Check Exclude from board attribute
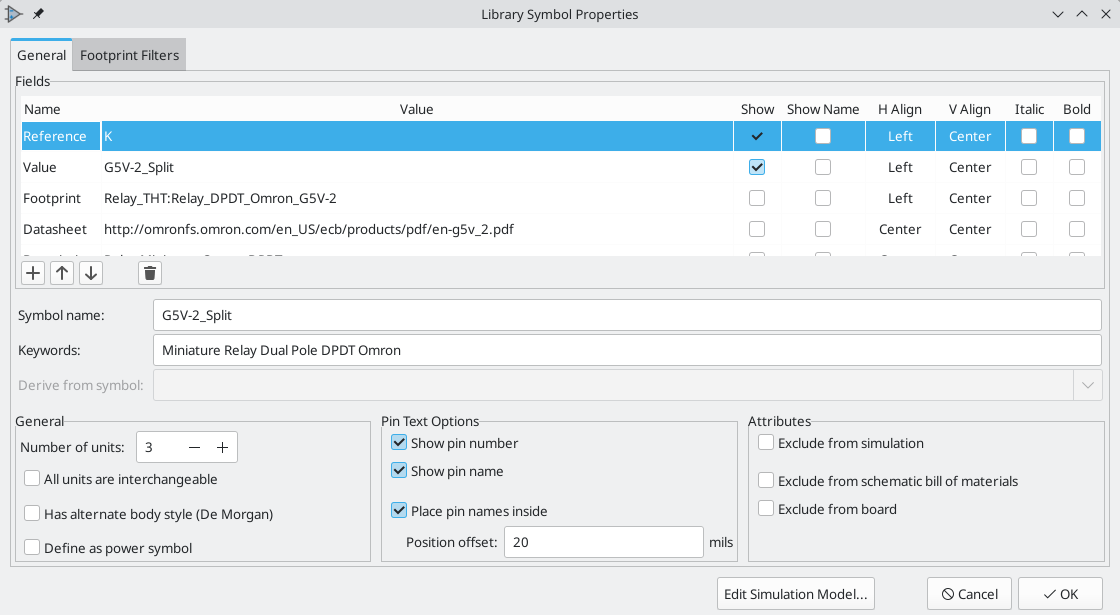 pos(766,509)
